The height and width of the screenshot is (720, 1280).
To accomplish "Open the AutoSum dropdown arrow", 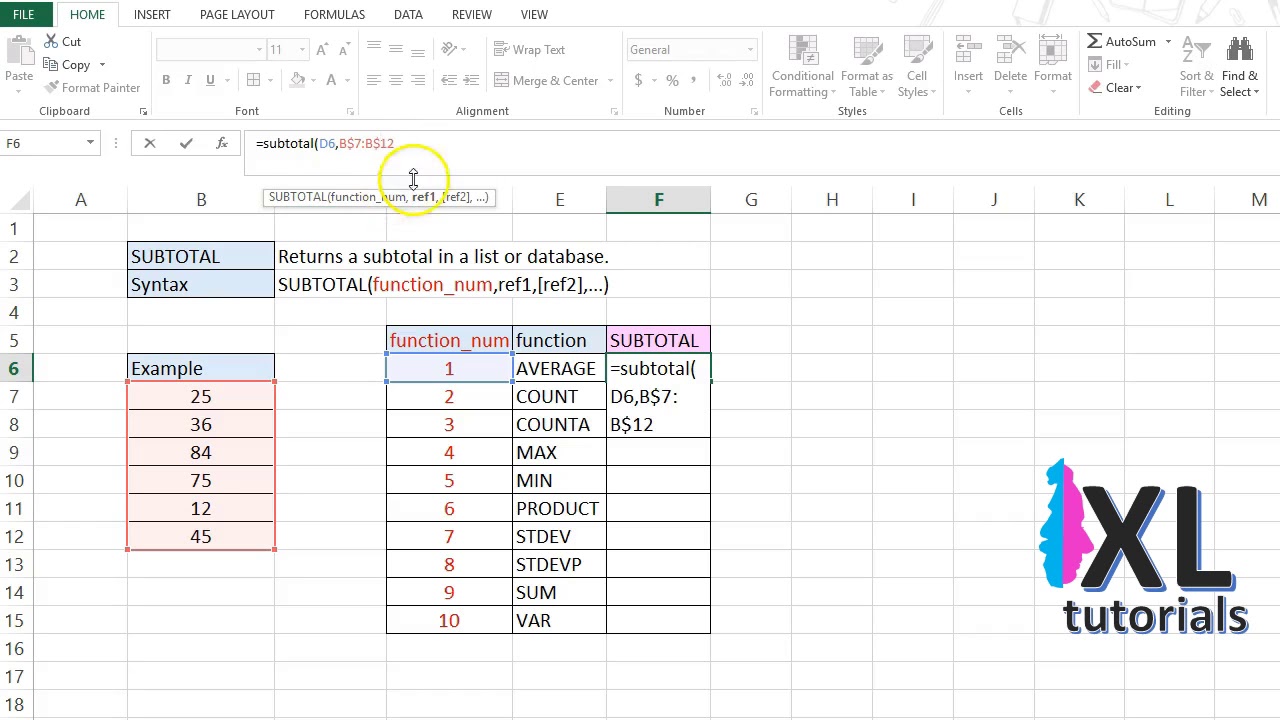I will click(1167, 42).
